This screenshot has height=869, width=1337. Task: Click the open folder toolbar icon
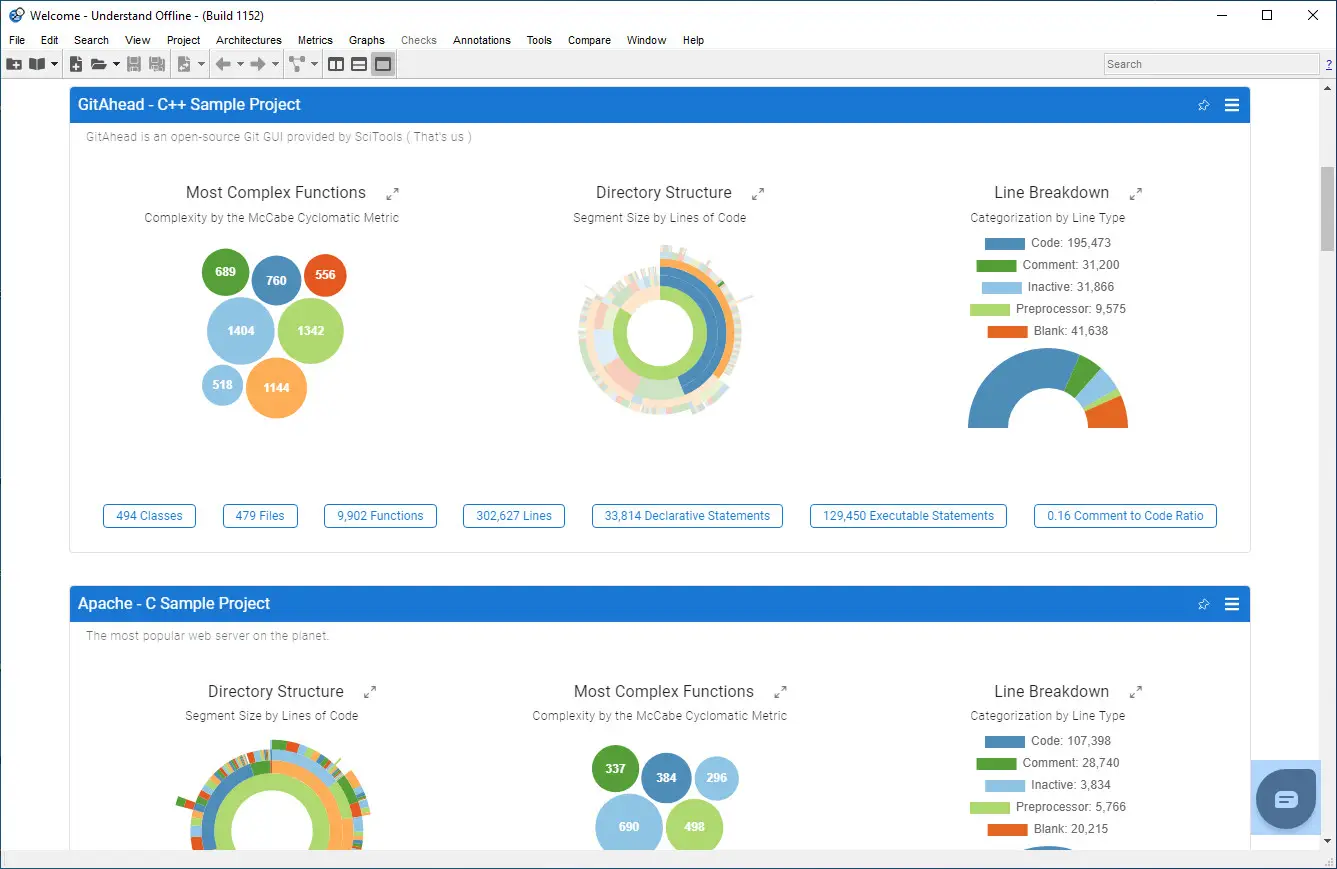tap(98, 64)
